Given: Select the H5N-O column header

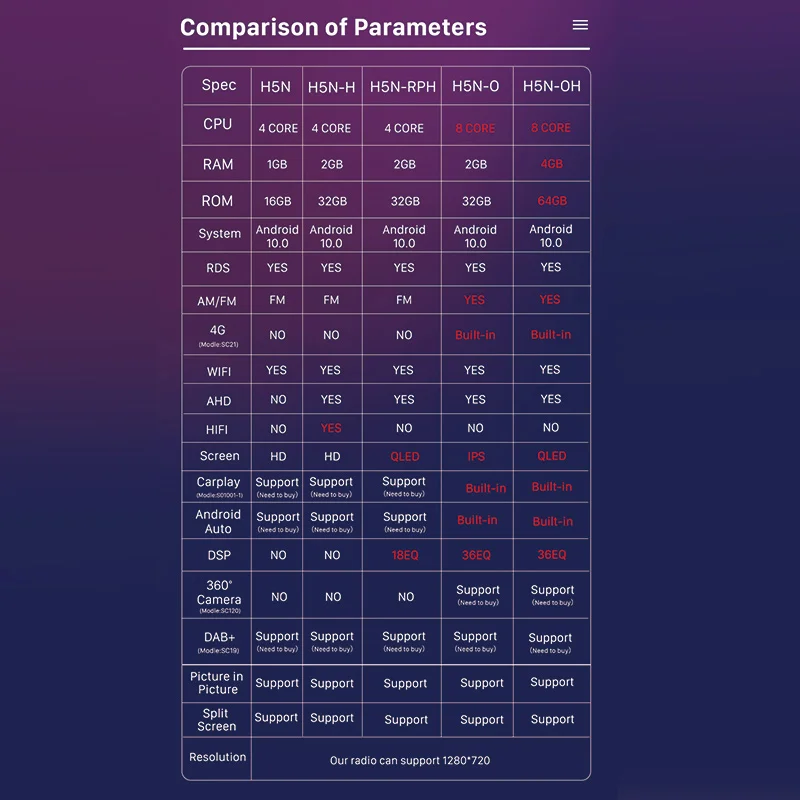Looking at the screenshot, I should pos(475,87).
